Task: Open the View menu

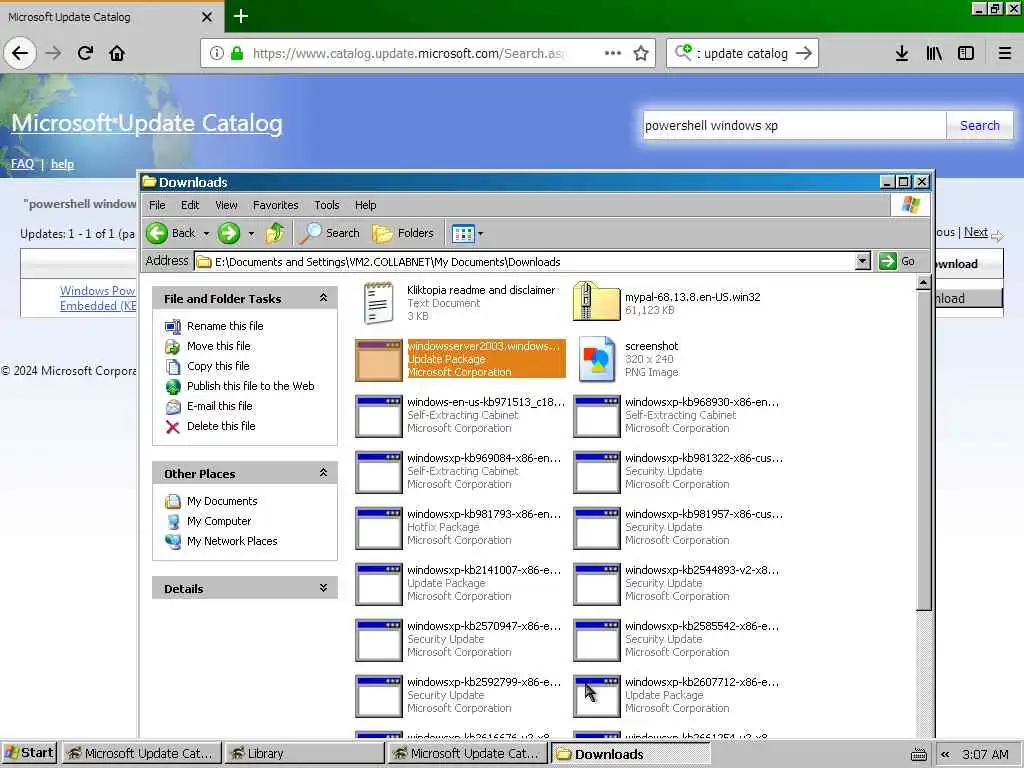Action: pyautogui.click(x=227, y=205)
